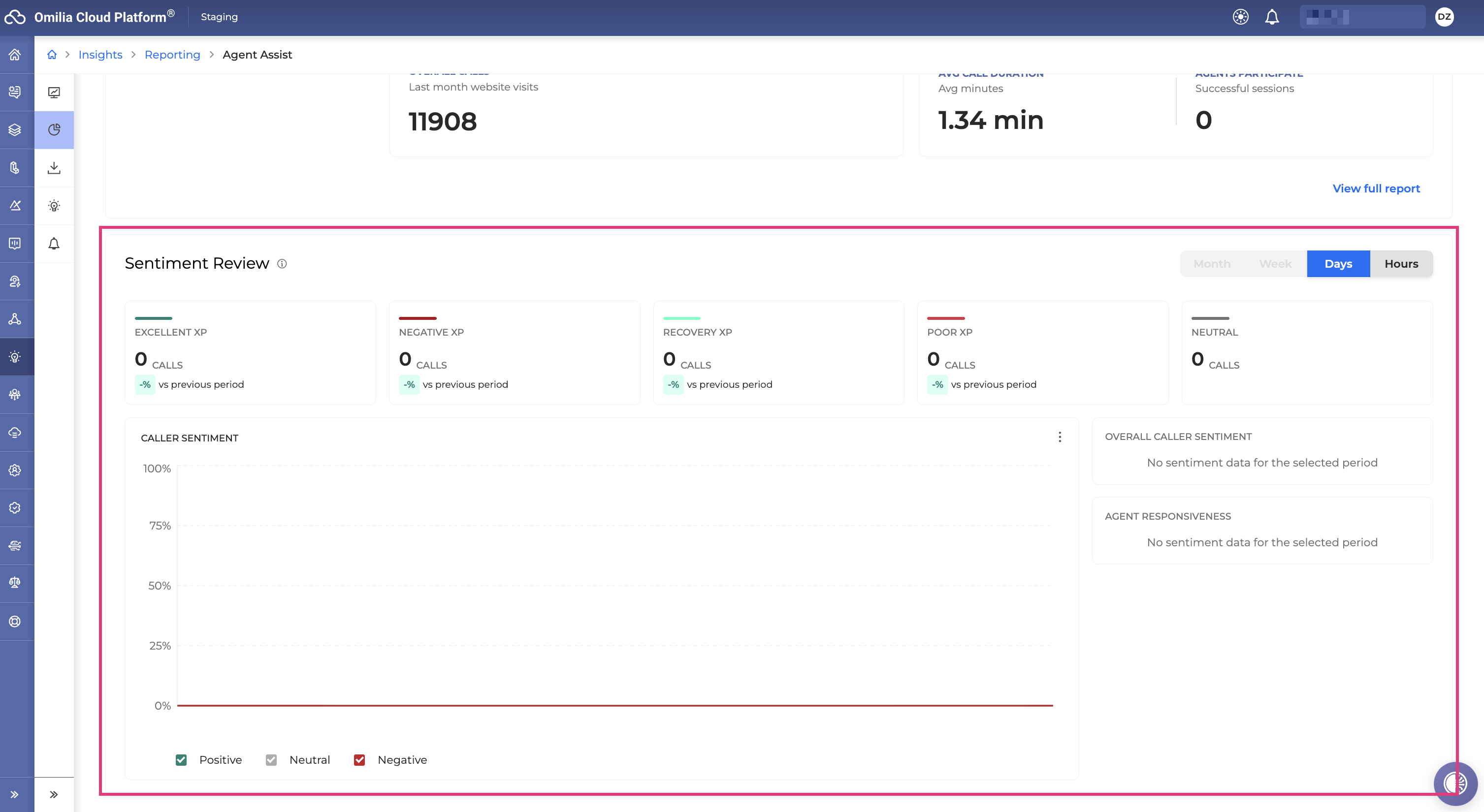This screenshot has height=812, width=1484.
Task: Click the home icon in main sidebar
Action: coord(15,54)
